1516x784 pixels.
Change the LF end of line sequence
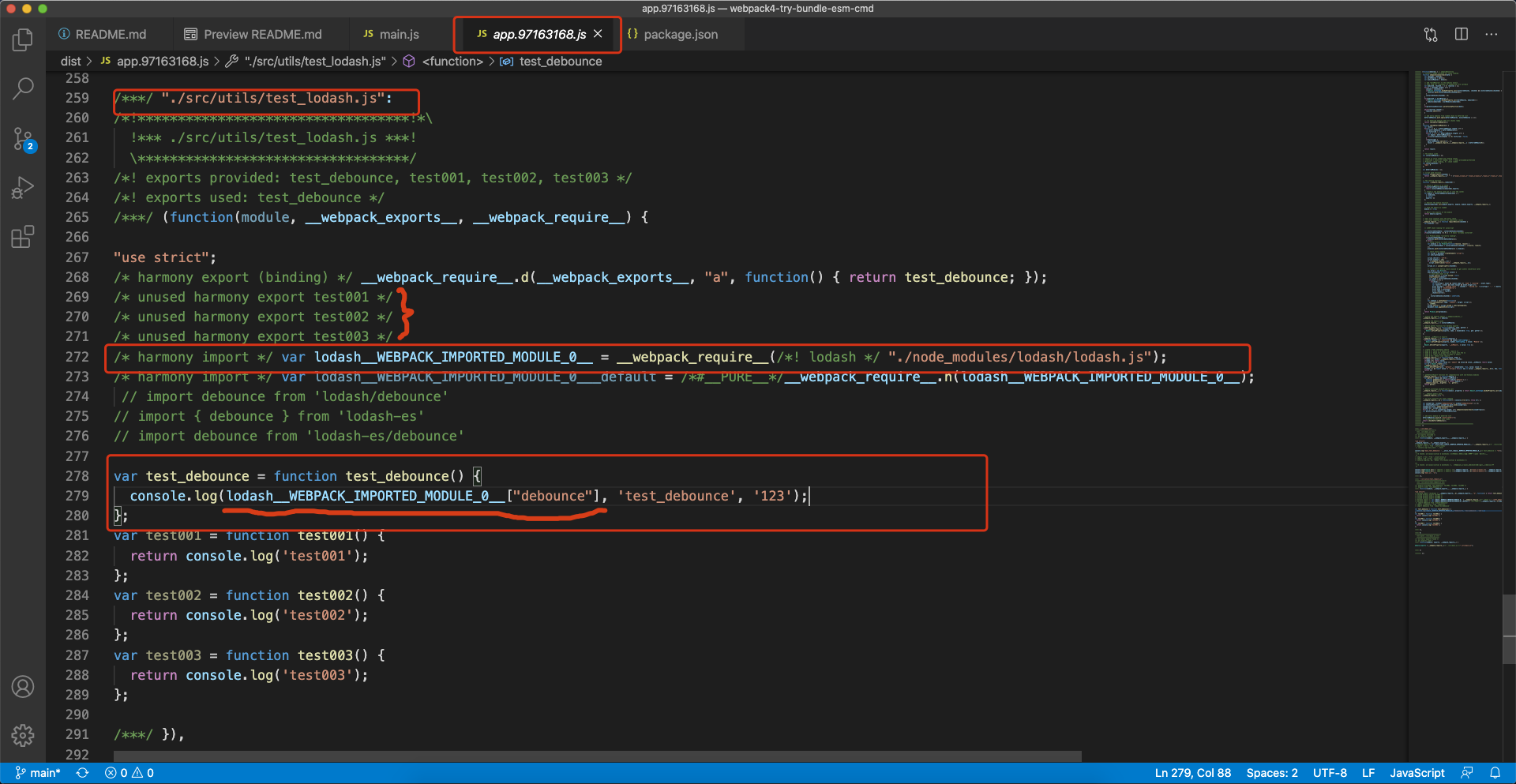[x=1368, y=773]
